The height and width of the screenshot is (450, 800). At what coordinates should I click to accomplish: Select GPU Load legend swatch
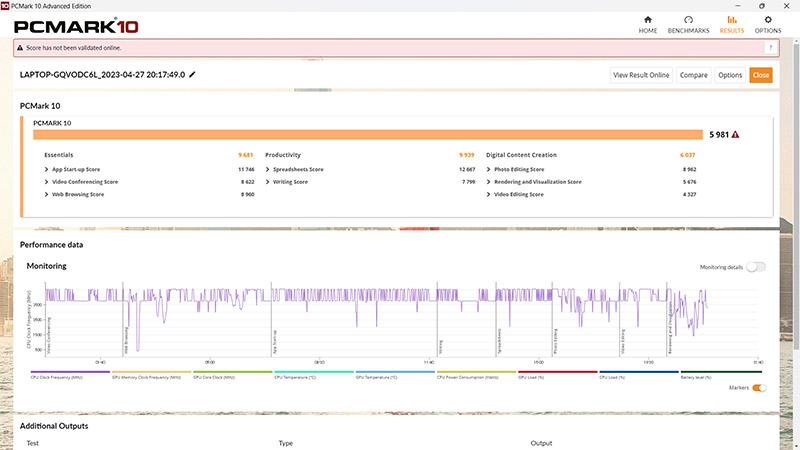(x=558, y=372)
